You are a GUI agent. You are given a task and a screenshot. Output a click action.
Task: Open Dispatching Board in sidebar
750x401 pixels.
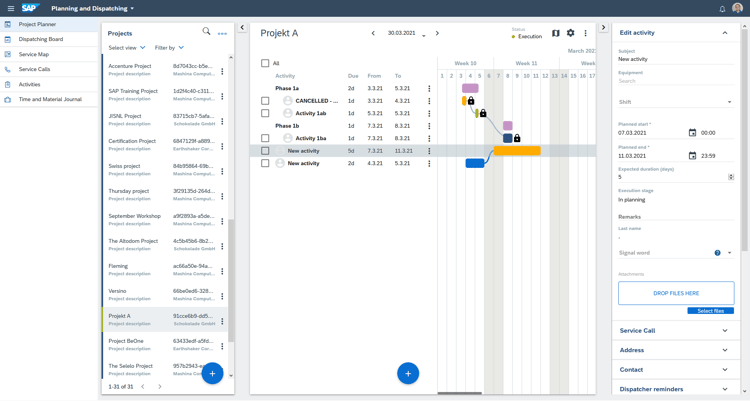(x=49, y=39)
